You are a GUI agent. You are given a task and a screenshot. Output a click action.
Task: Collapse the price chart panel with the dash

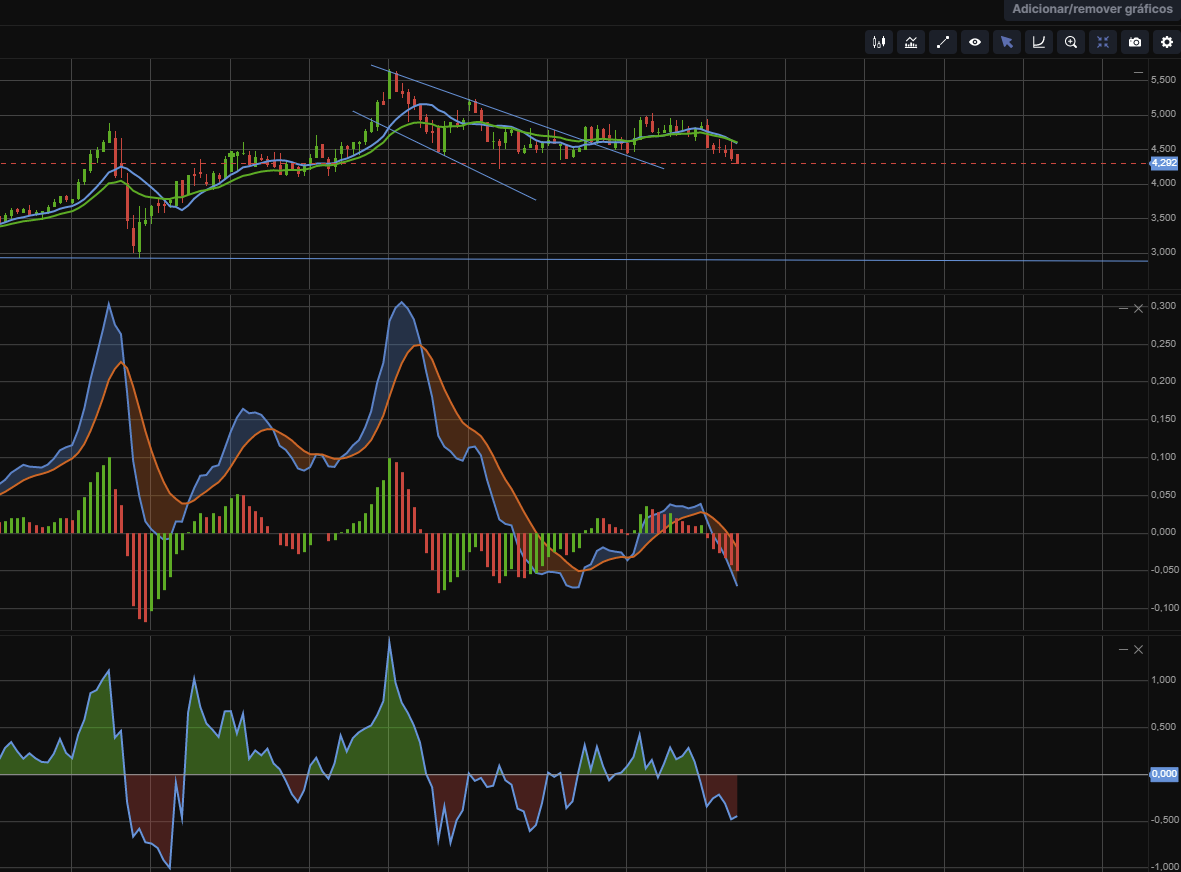click(1138, 73)
